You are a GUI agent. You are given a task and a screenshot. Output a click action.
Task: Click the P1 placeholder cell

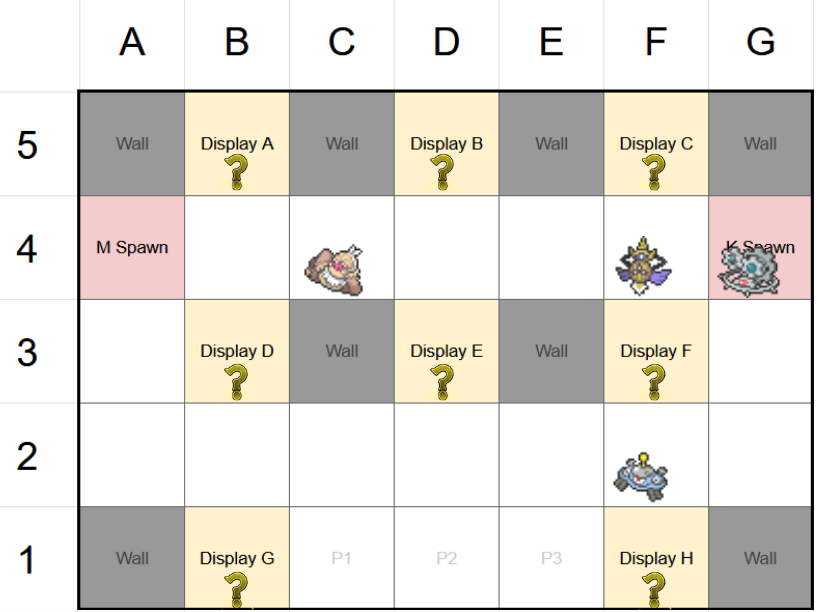[342, 558]
